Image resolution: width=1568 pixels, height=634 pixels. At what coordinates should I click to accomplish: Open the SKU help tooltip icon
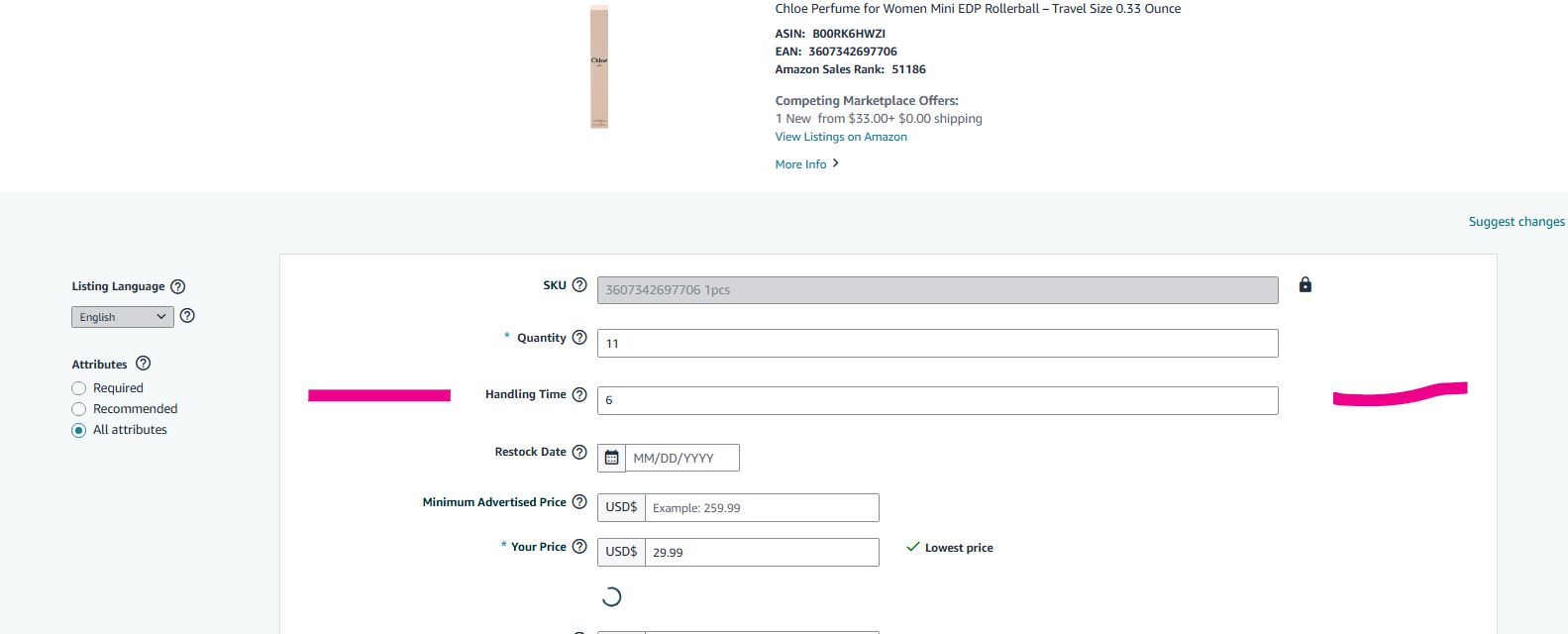click(579, 285)
